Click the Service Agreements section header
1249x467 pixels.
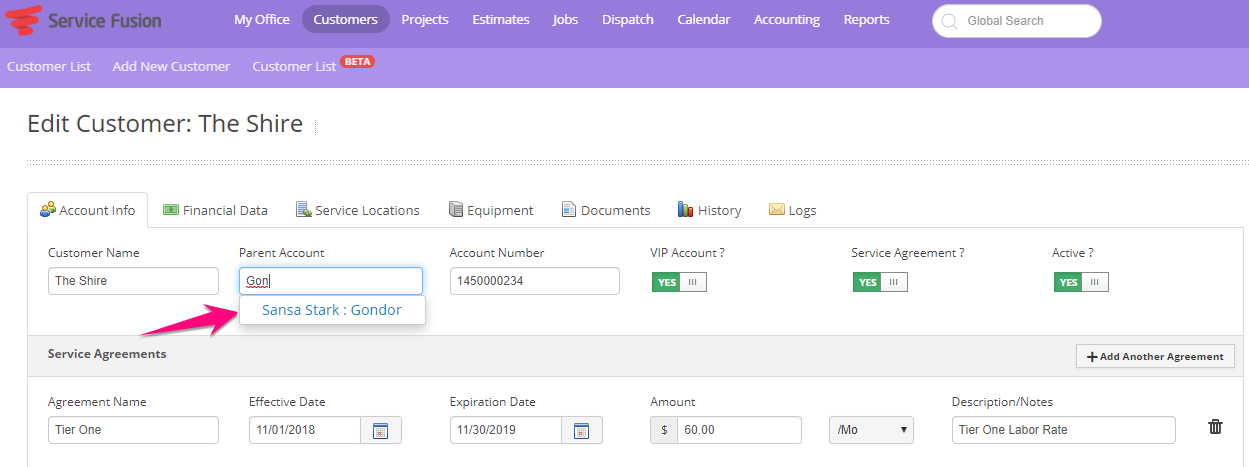click(107, 354)
